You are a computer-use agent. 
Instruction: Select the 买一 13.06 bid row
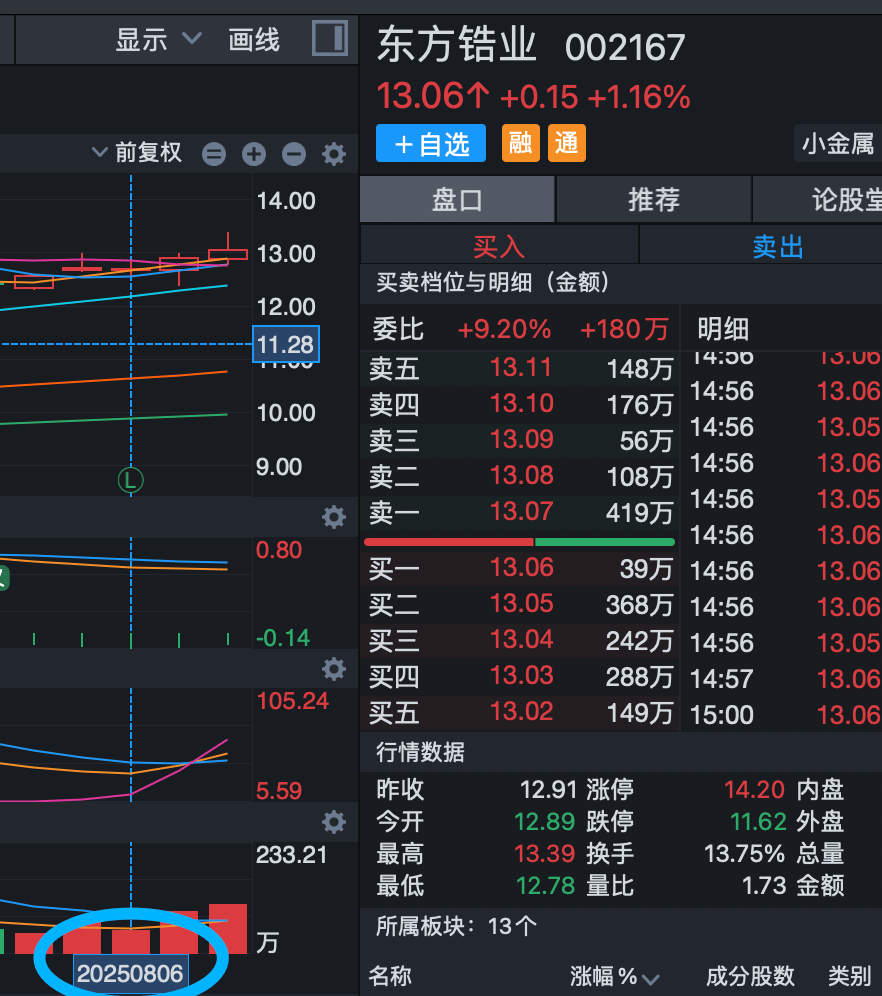pyautogui.click(x=520, y=569)
